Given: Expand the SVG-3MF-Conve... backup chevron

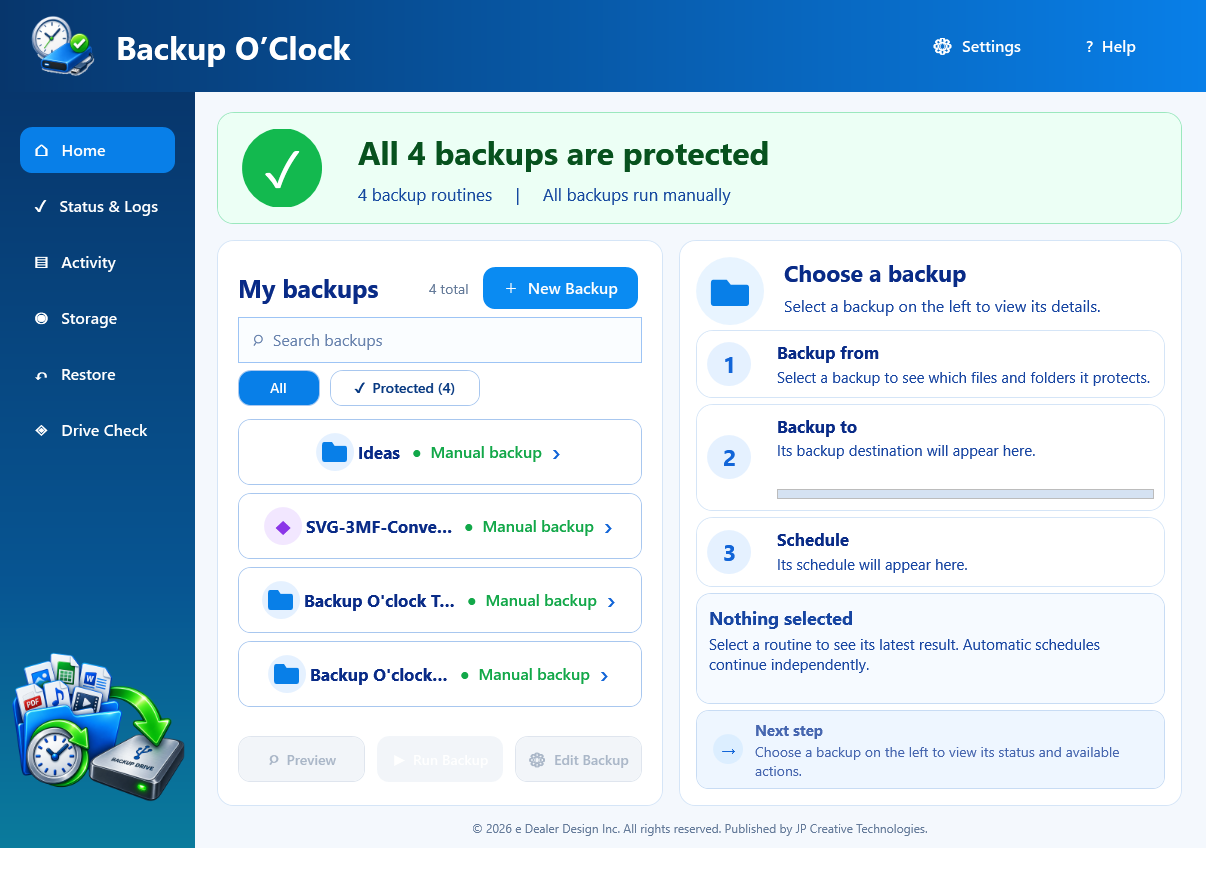Looking at the screenshot, I should (609, 528).
